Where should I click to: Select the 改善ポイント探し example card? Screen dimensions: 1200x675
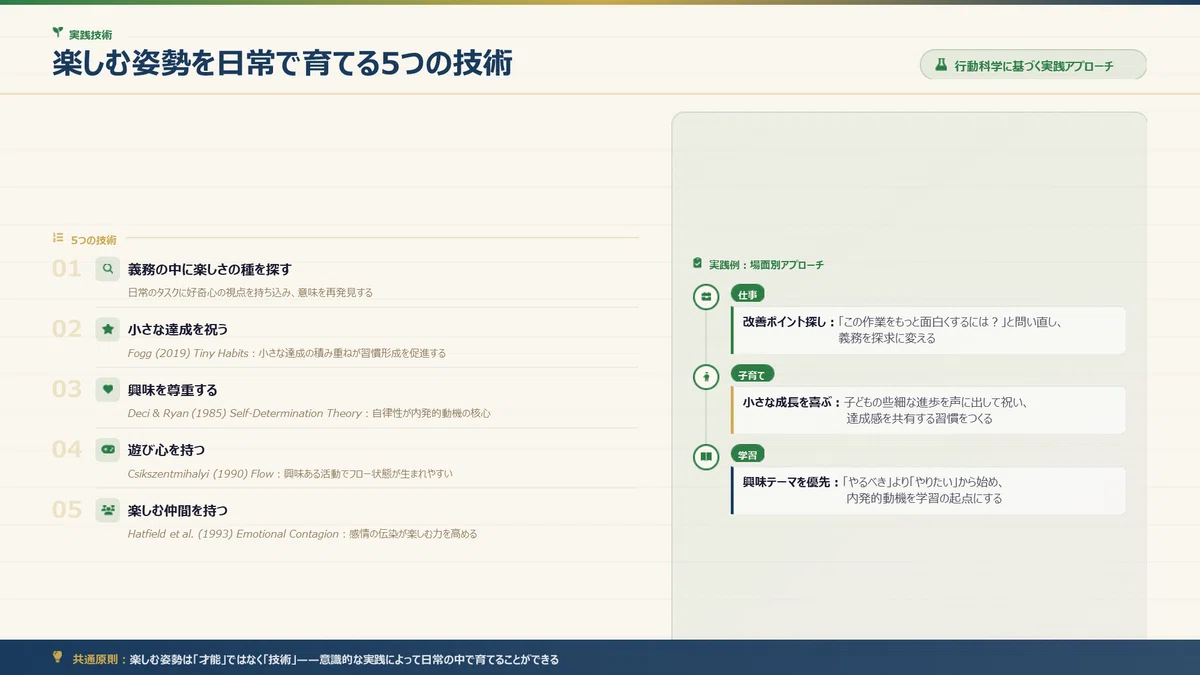928,330
